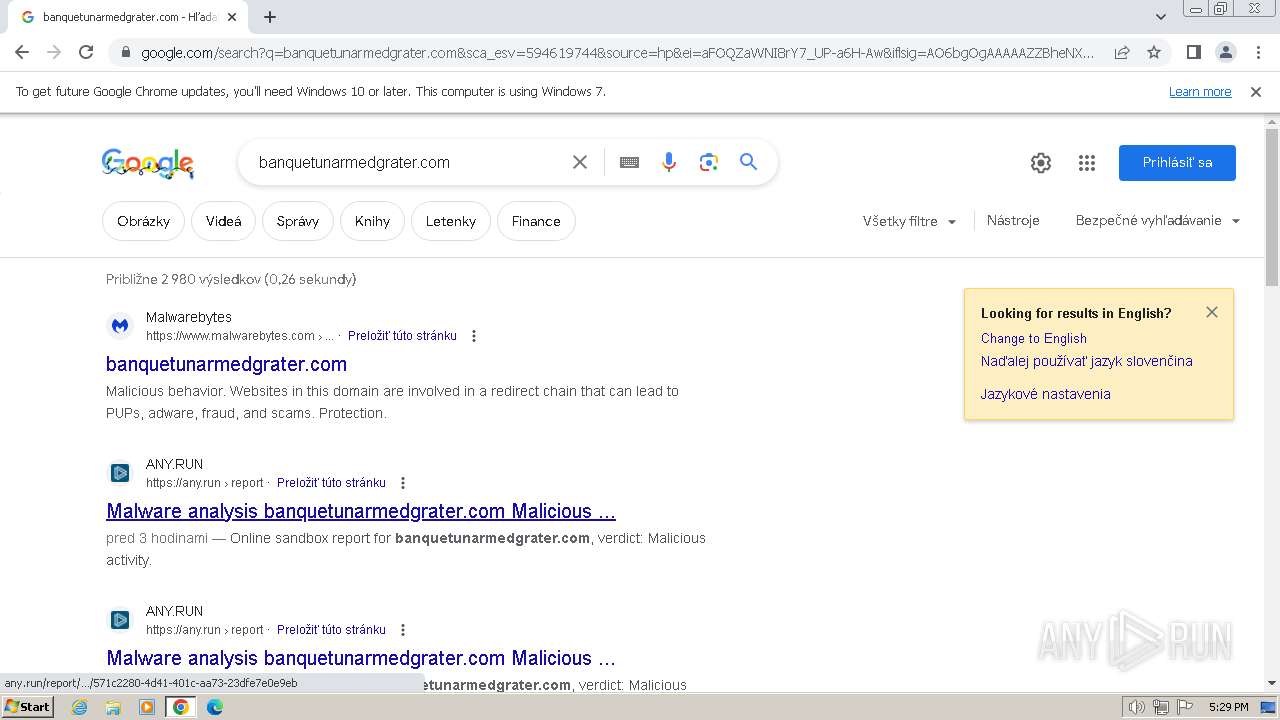Image resolution: width=1280 pixels, height=720 pixels.
Task: Open Google quick settings gear
Action: (x=1041, y=163)
